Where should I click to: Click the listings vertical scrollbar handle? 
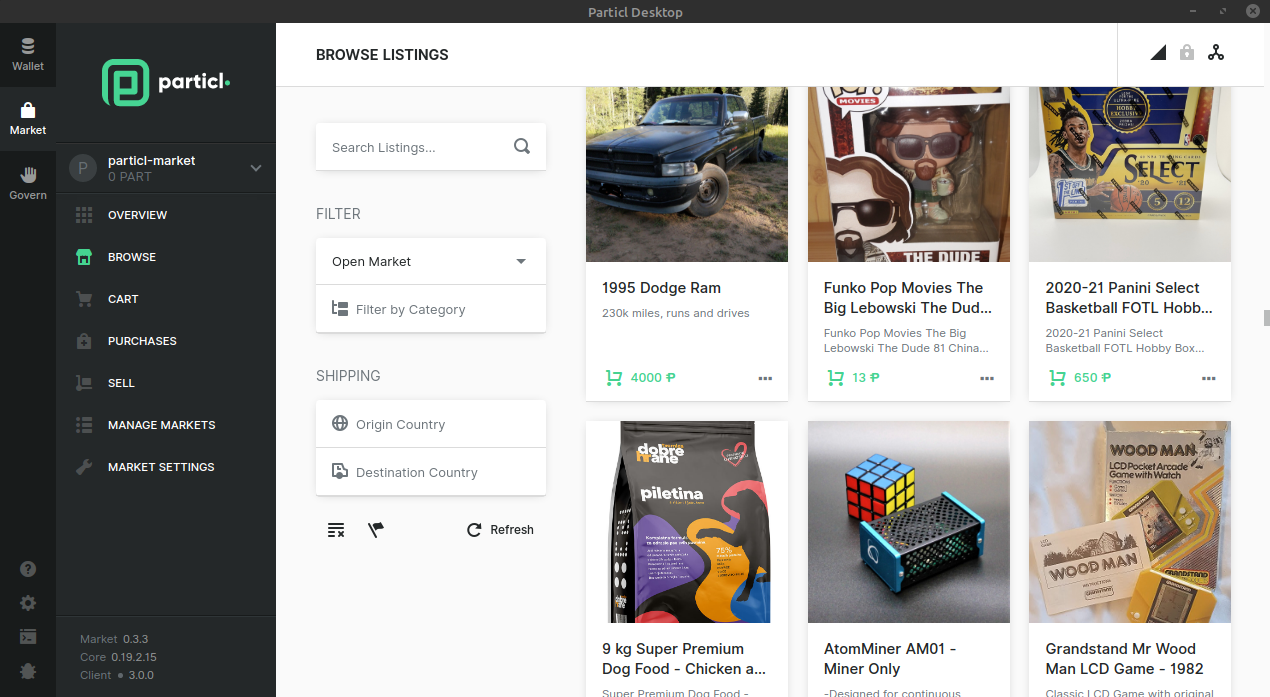[1266, 318]
